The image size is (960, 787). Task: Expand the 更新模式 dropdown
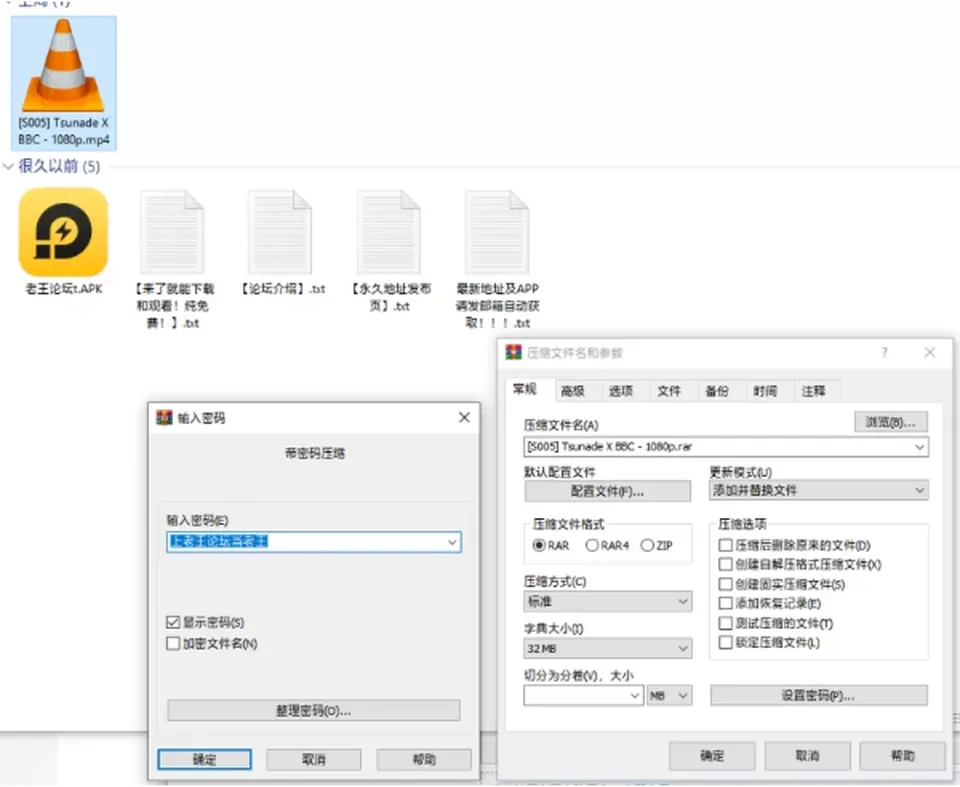tap(819, 491)
